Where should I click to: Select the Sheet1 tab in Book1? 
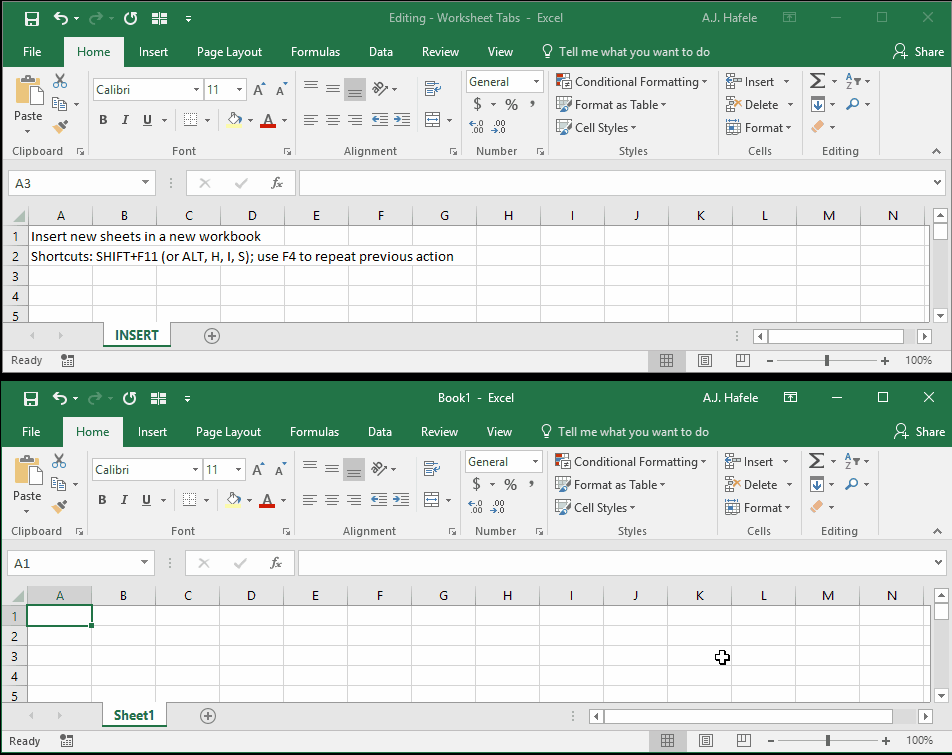pos(134,716)
